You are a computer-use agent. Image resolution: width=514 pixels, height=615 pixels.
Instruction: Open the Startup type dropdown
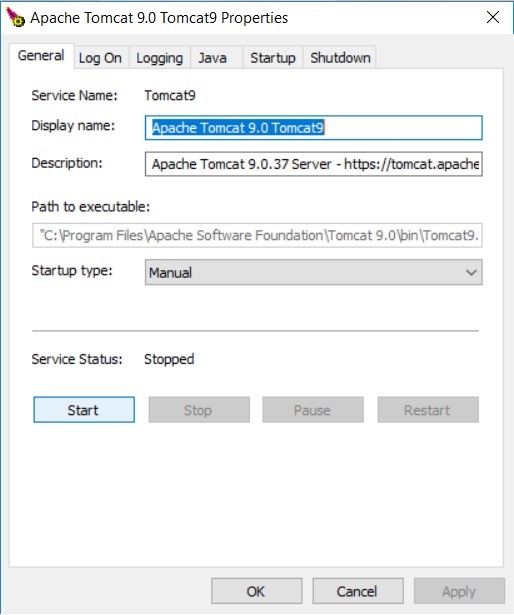click(314, 272)
